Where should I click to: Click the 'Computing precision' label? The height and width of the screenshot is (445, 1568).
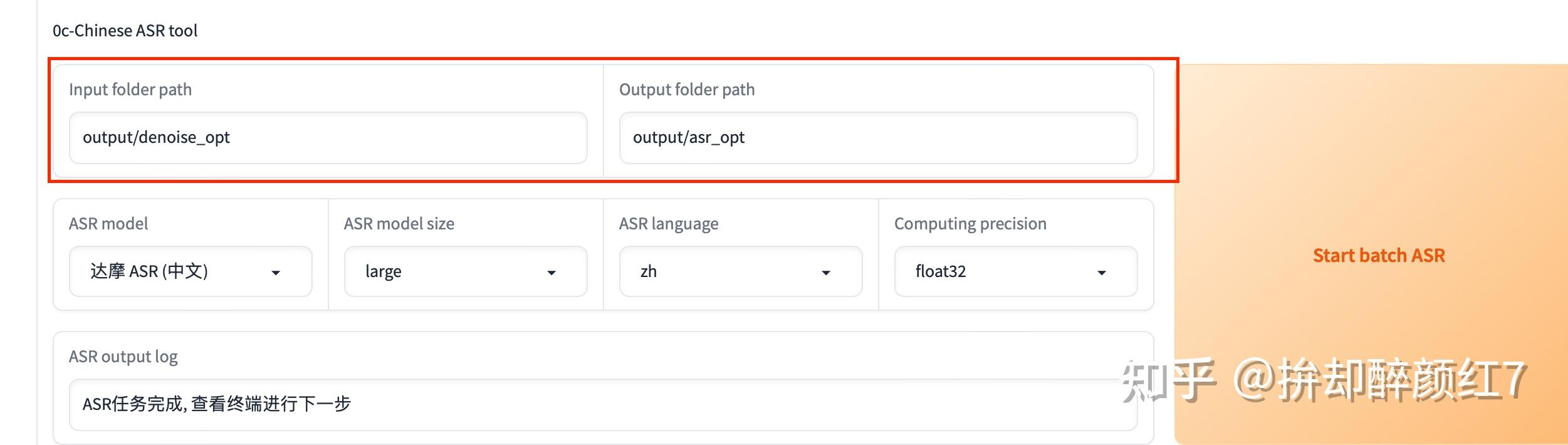(x=970, y=224)
